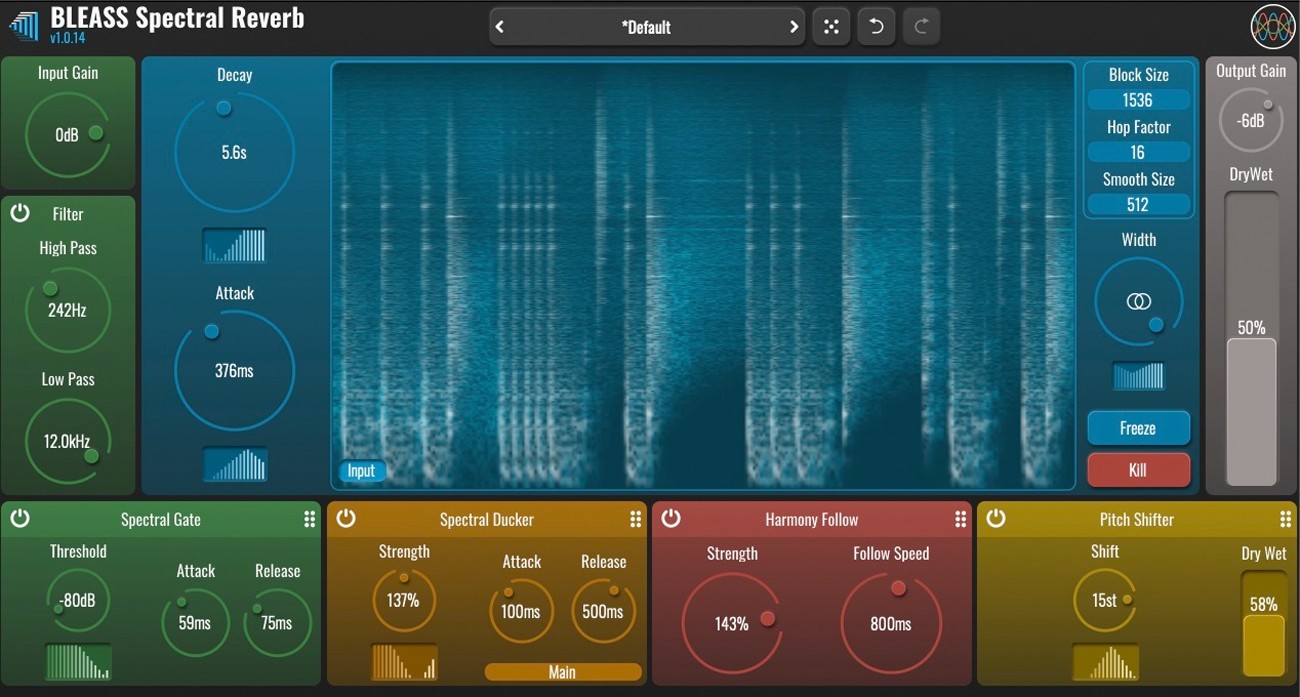Click the High Pass 242Hz knob
Image resolution: width=1300 pixels, height=697 pixels.
pyautogui.click(x=67, y=310)
